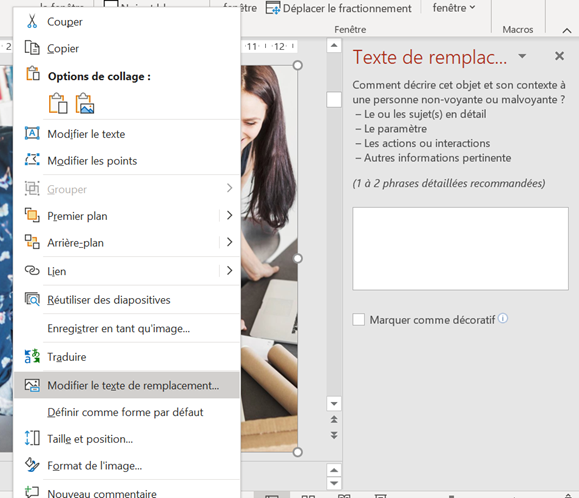
Task: Click the Réutiliser des diapositives icon
Action: [x=32, y=299]
